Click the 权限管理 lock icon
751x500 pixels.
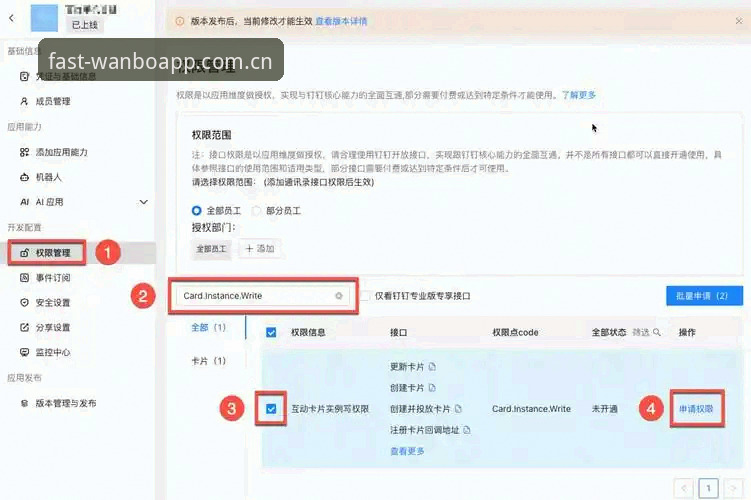(24, 253)
